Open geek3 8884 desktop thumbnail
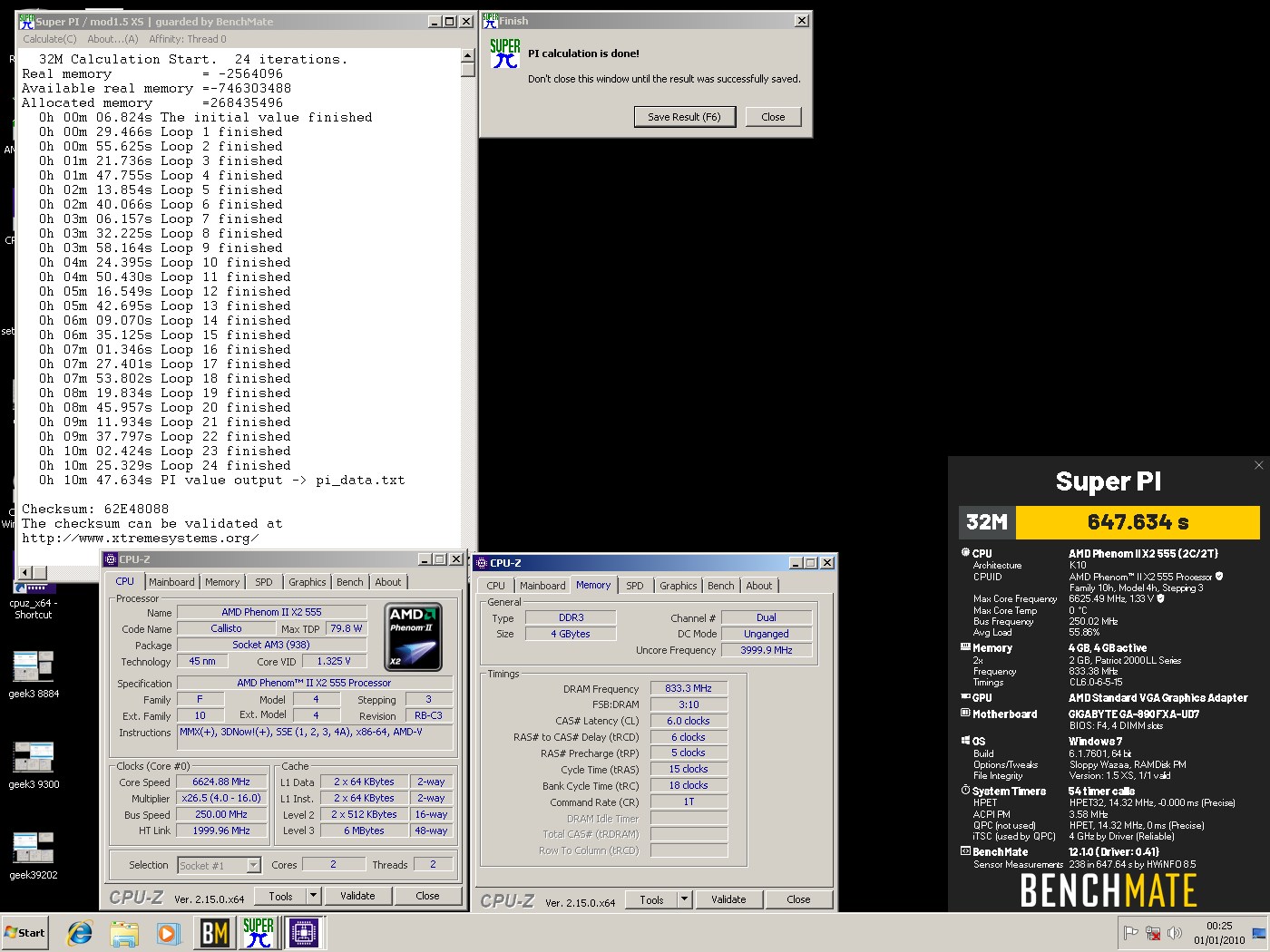This screenshot has width=1270, height=952. tap(34, 674)
